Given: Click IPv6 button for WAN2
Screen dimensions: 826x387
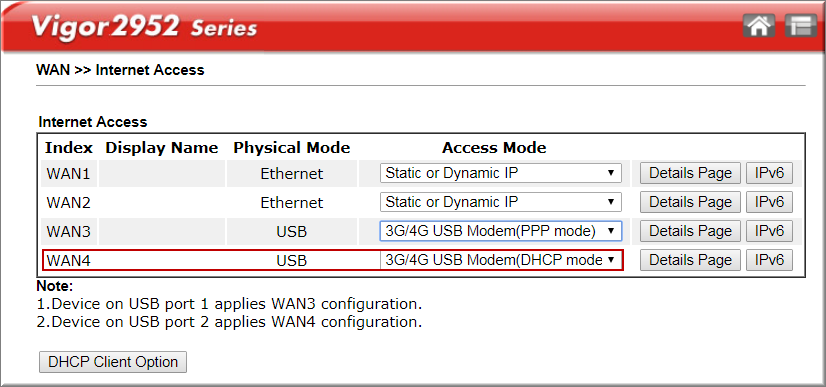Looking at the screenshot, I should (x=769, y=202).
